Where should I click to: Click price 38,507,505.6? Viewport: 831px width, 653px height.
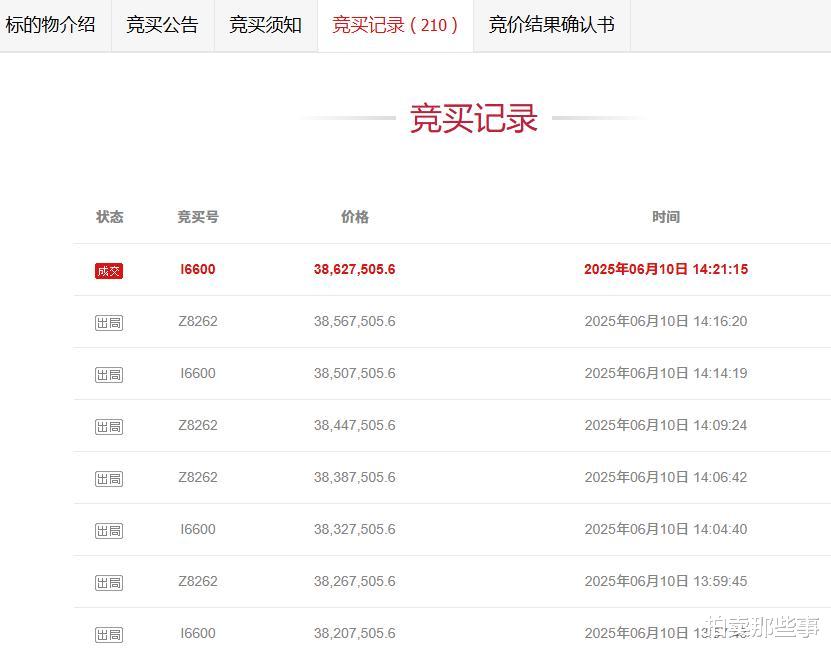point(355,373)
